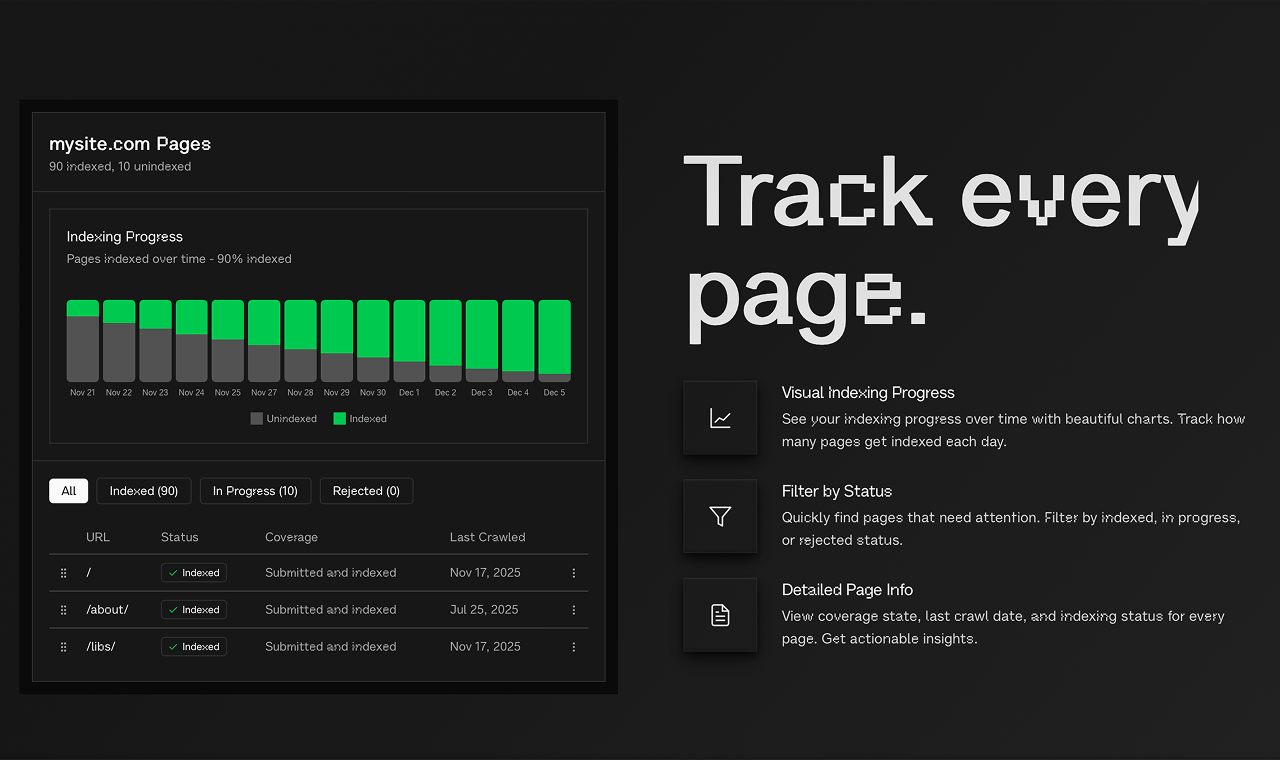Screen dimensions: 1280x760
Task: Click the green Indexed legend color swatch
Action: pos(341,418)
